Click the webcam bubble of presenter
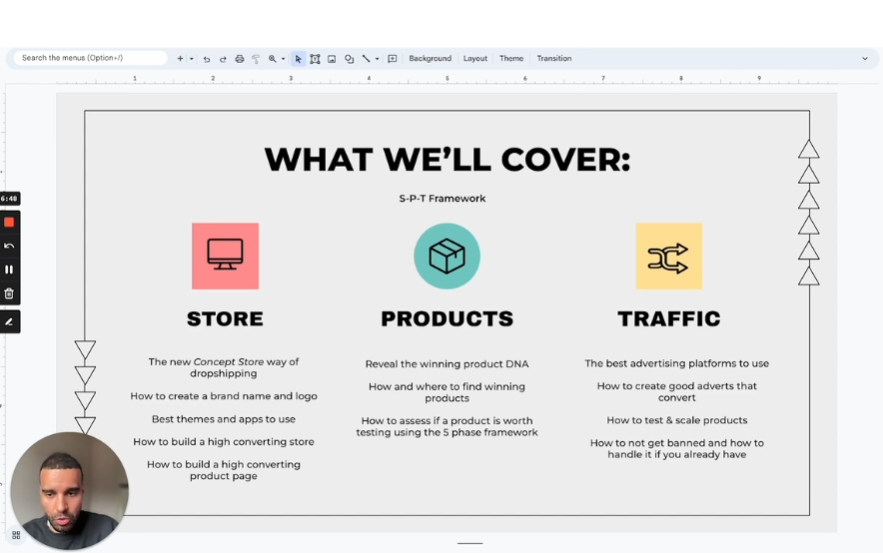Image resolution: width=883 pixels, height=553 pixels. (69, 490)
